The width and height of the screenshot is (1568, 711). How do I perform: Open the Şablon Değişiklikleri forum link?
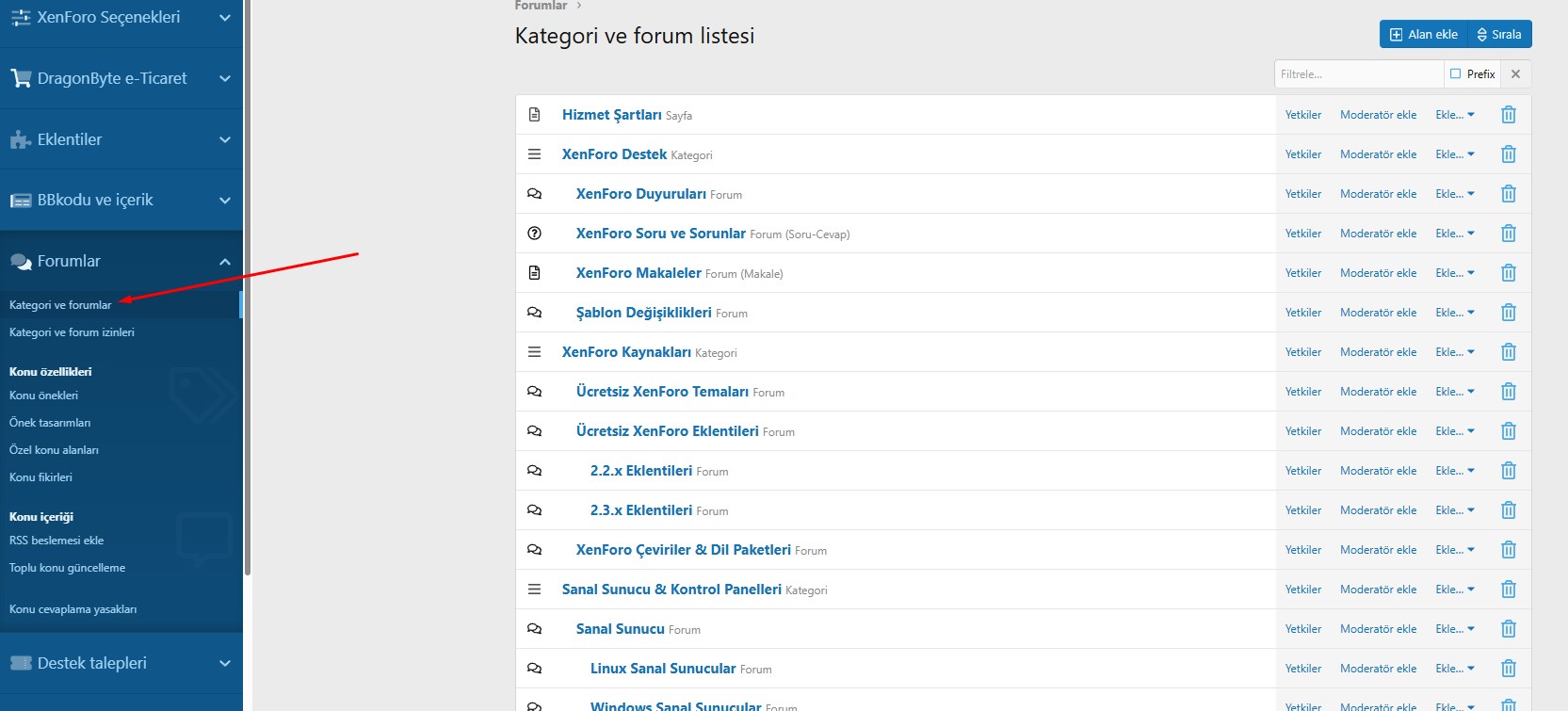644,313
